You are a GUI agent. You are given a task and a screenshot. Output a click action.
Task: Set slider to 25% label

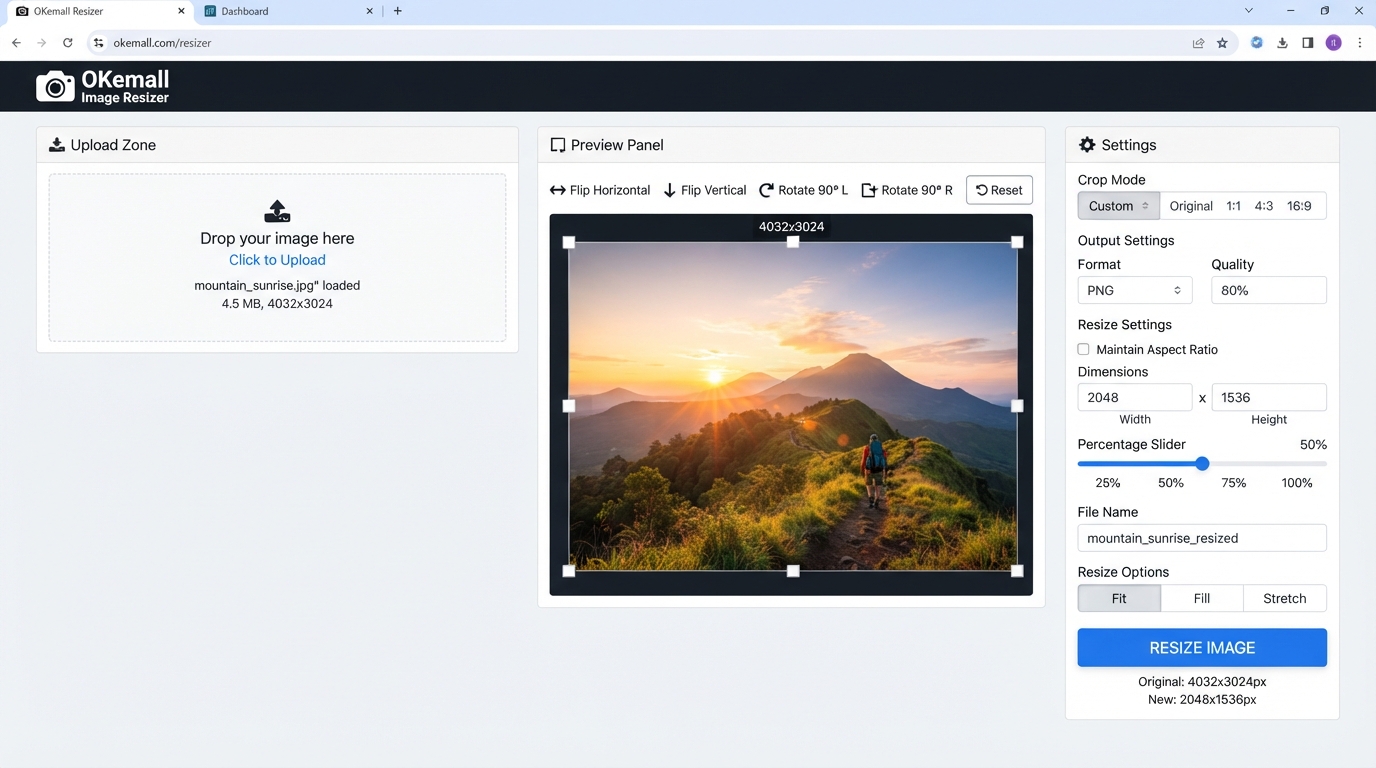click(1108, 483)
